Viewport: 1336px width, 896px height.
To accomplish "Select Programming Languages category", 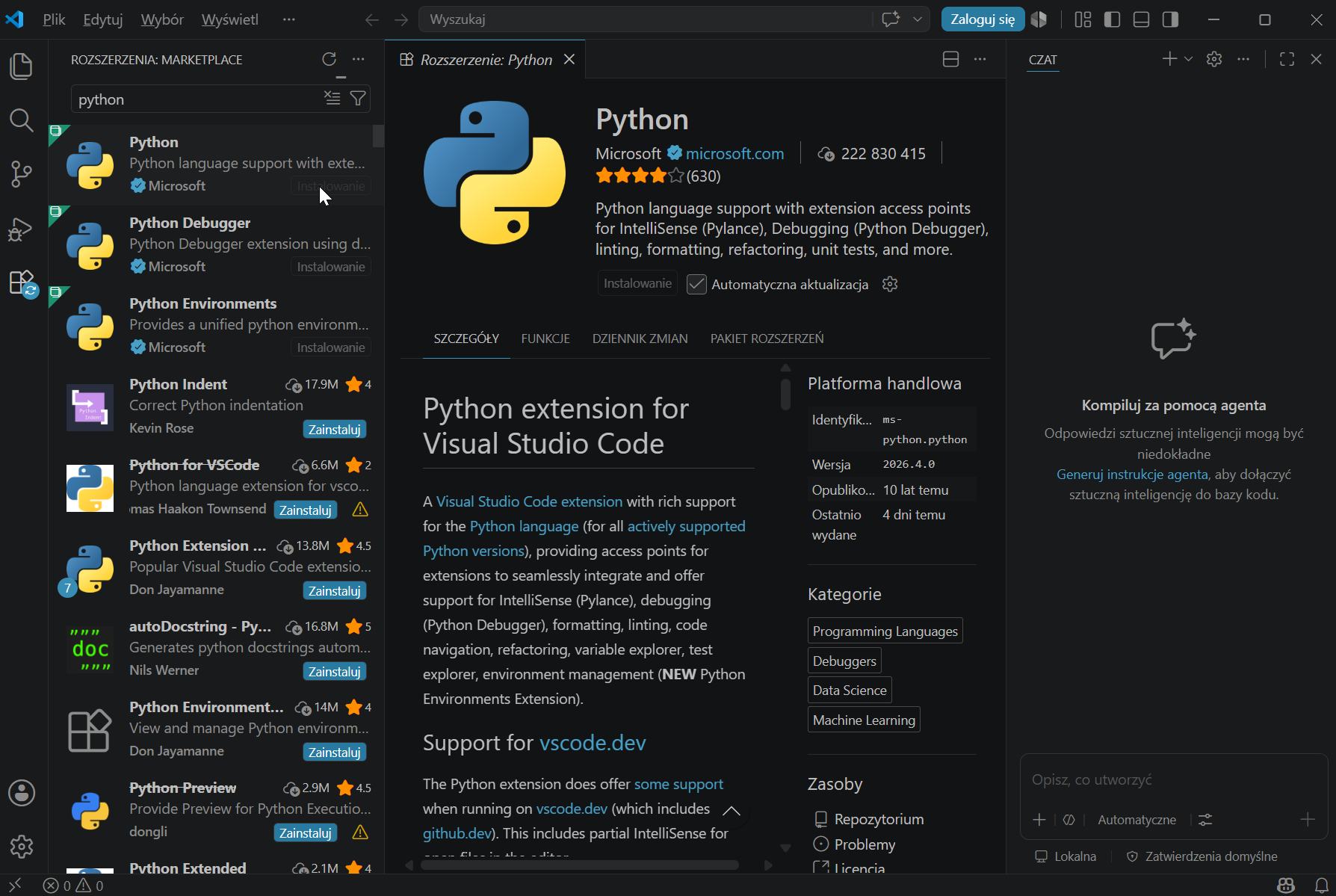I will tap(885, 631).
